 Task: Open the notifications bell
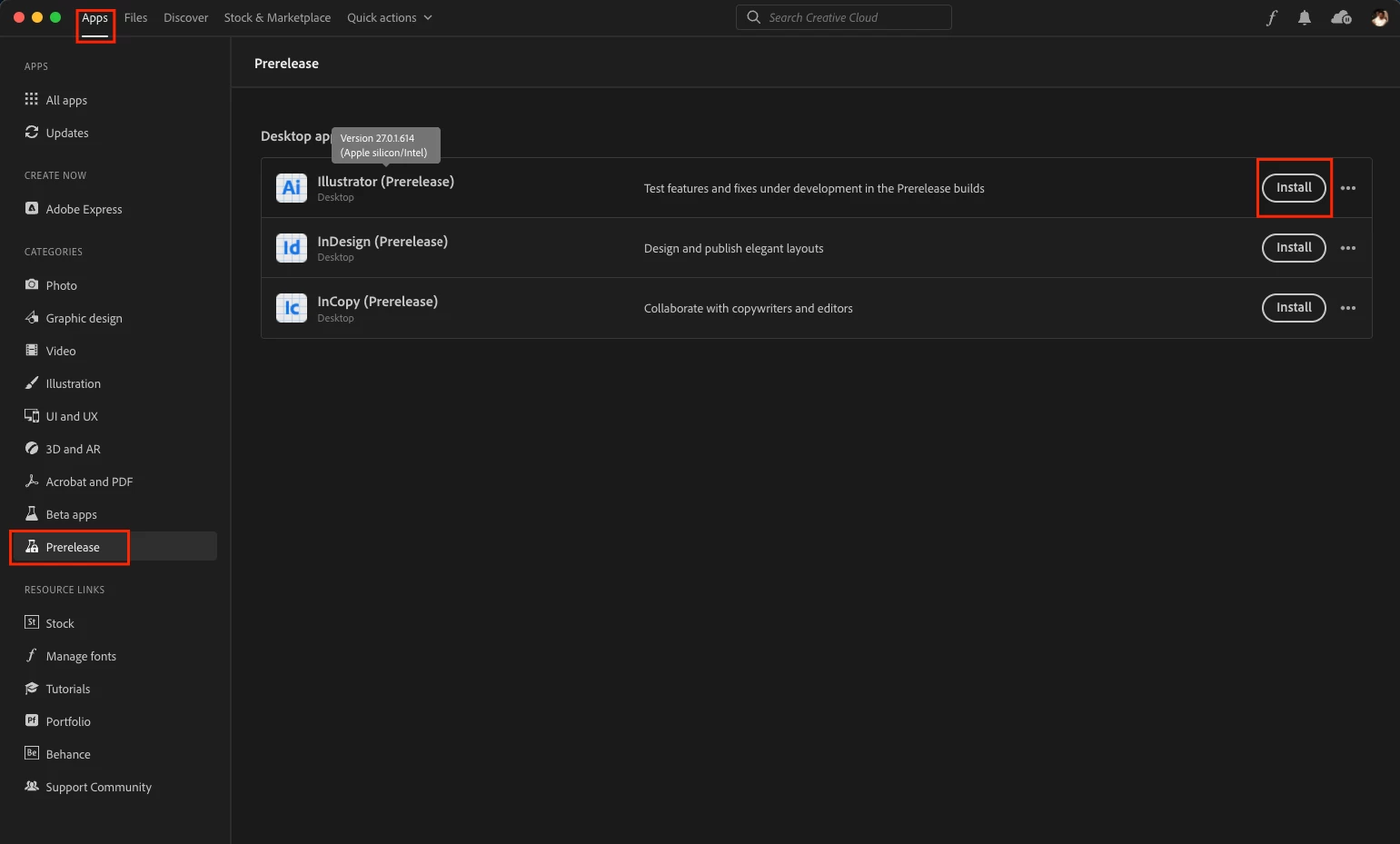[x=1305, y=17]
